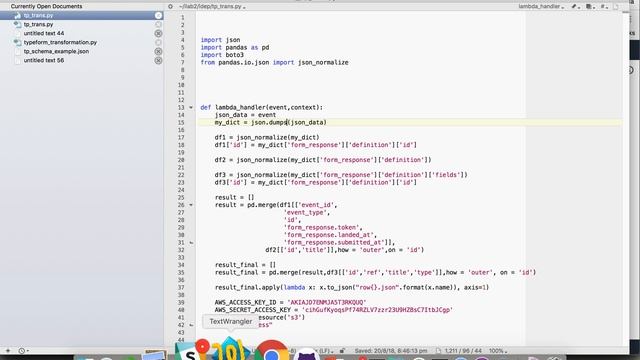Click fold end marker at line 31
Image resolution: width=640 pixels, height=360 pixels.
tap(191, 243)
